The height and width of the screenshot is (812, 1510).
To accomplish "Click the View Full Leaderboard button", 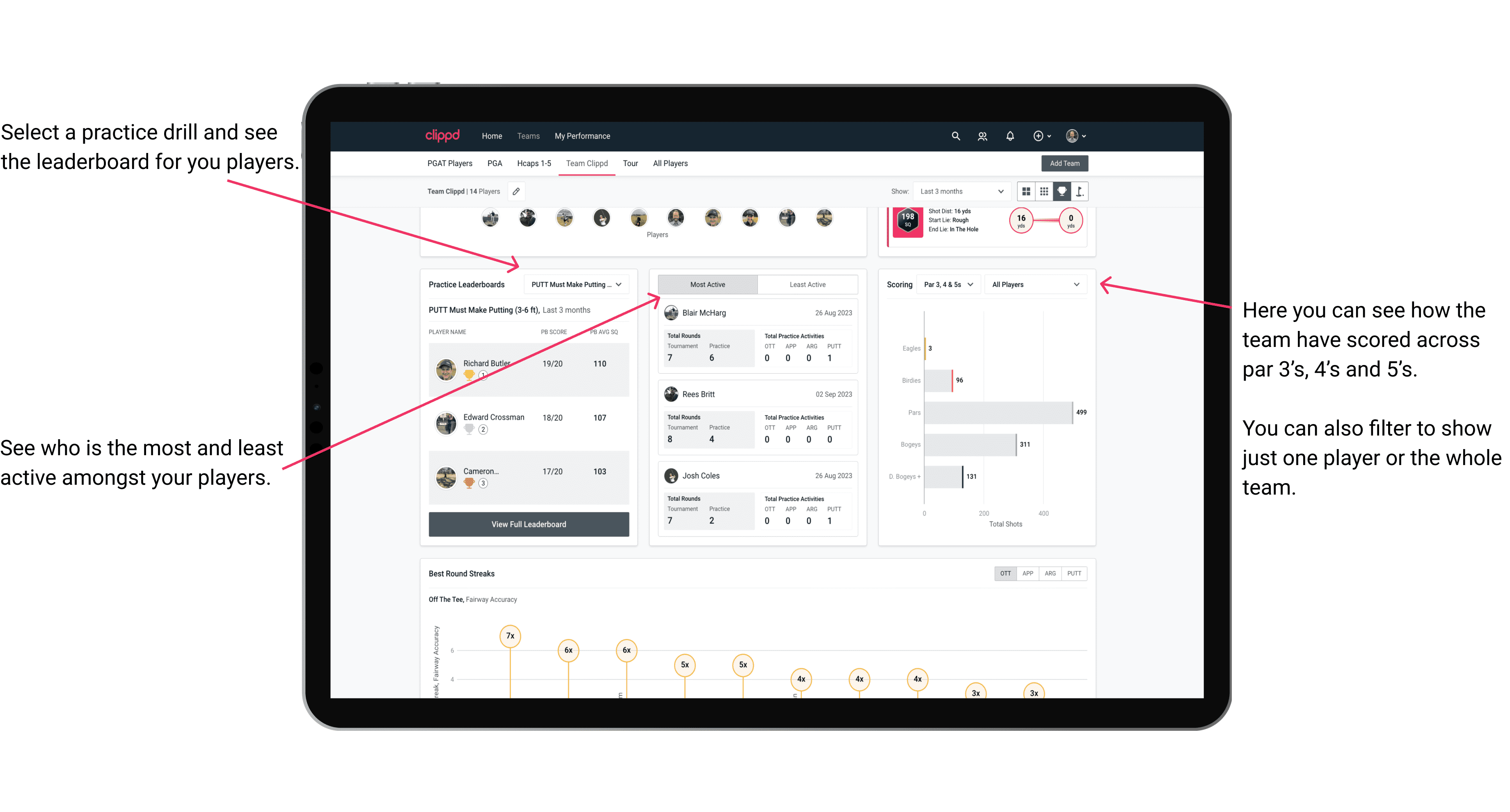I will click(x=528, y=524).
